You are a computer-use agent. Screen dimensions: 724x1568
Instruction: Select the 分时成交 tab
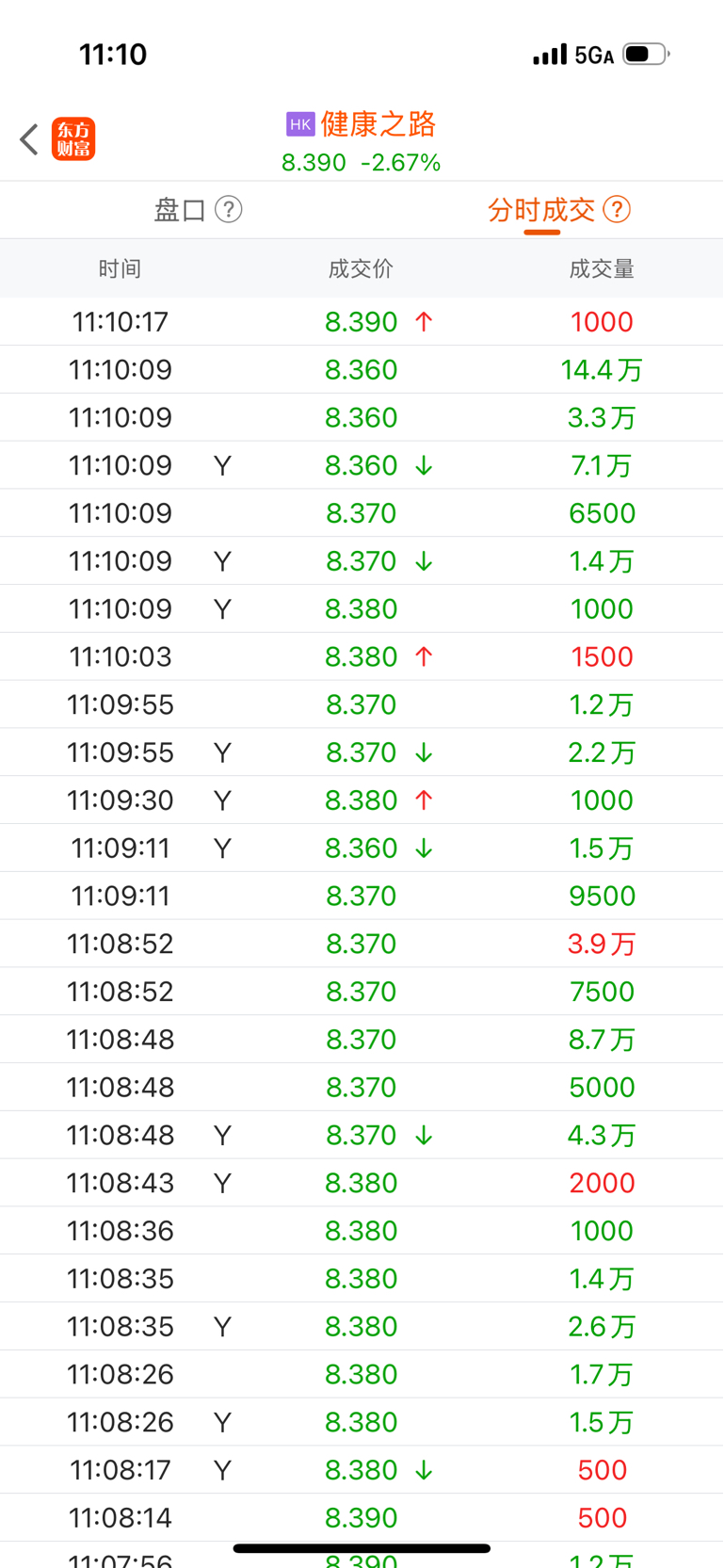pyautogui.click(x=541, y=209)
